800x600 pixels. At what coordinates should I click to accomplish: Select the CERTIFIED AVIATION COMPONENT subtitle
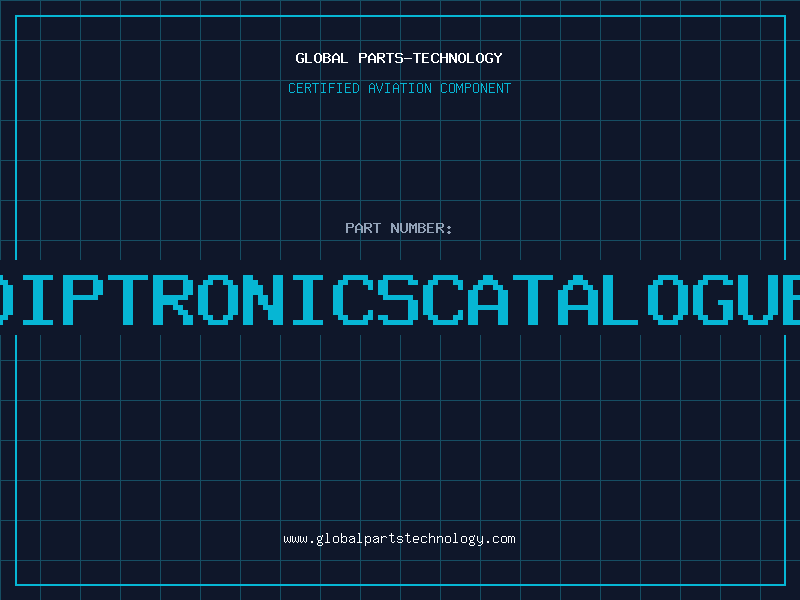coord(399,88)
